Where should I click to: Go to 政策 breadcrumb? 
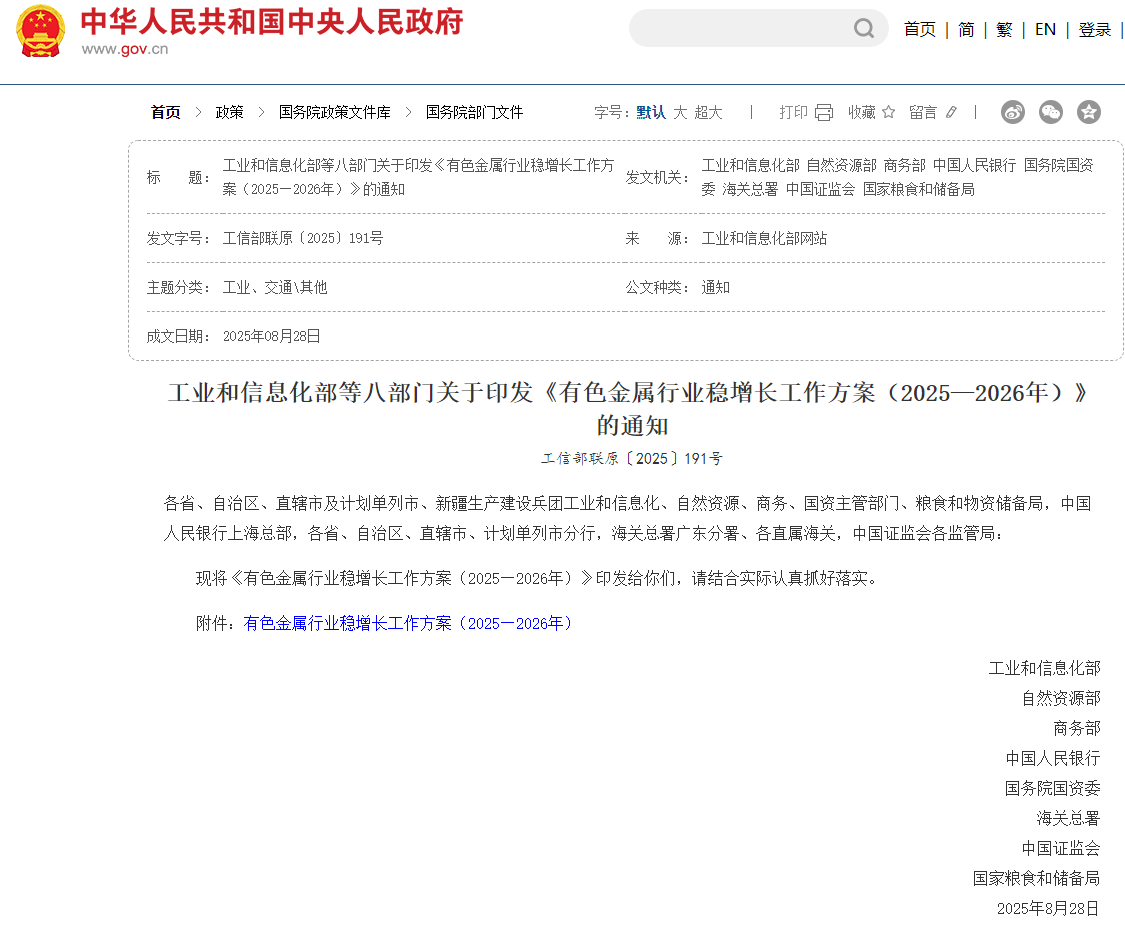pos(229,112)
